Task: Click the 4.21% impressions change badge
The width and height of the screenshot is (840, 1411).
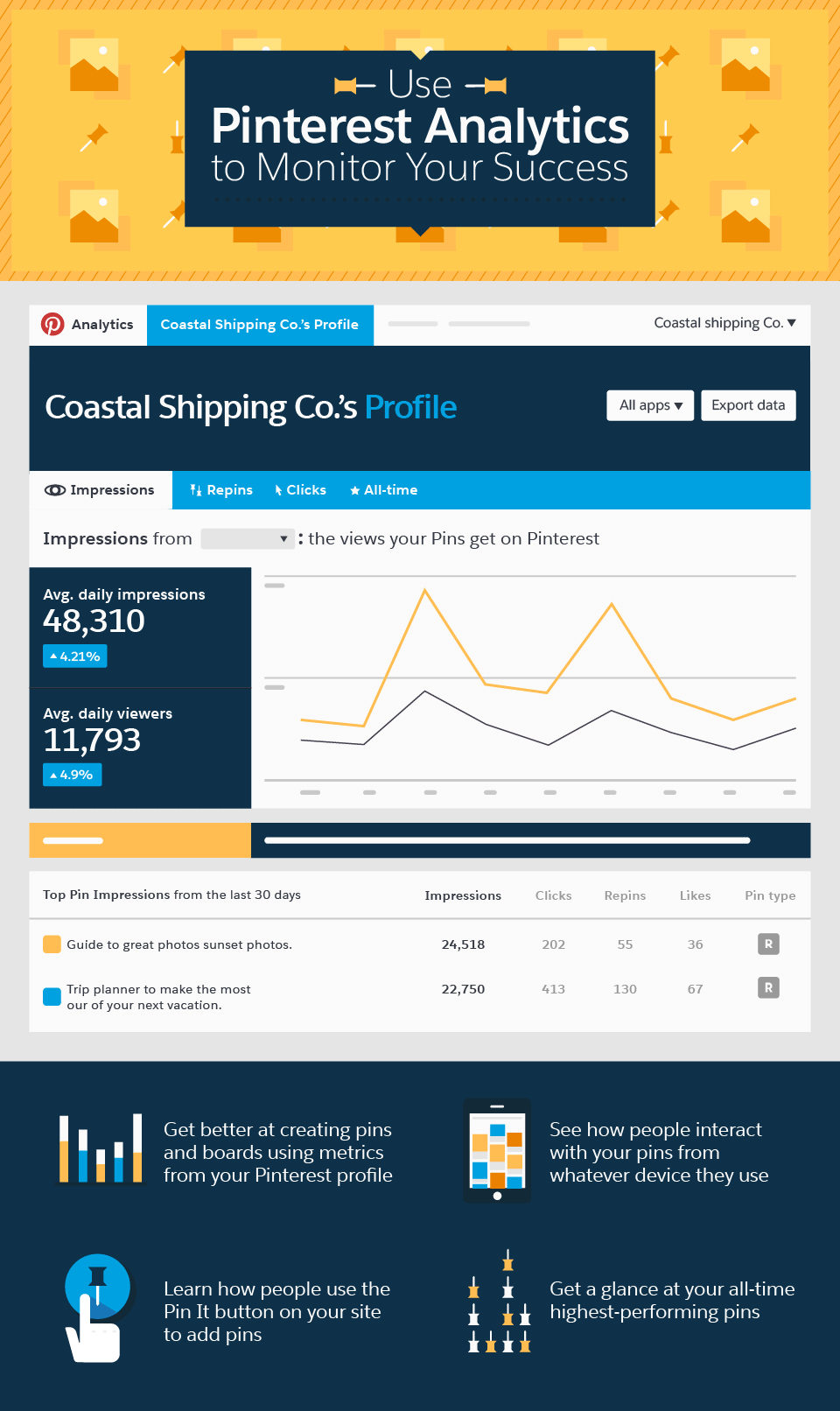Action: (75, 656)
